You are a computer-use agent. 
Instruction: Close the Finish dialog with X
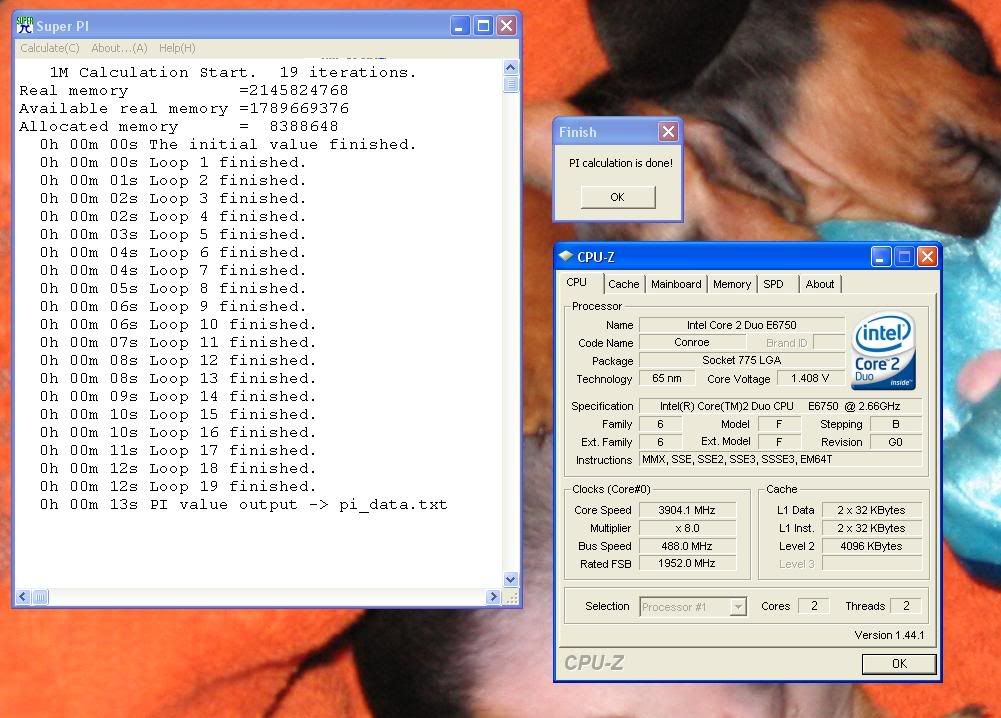coord(668,131)
